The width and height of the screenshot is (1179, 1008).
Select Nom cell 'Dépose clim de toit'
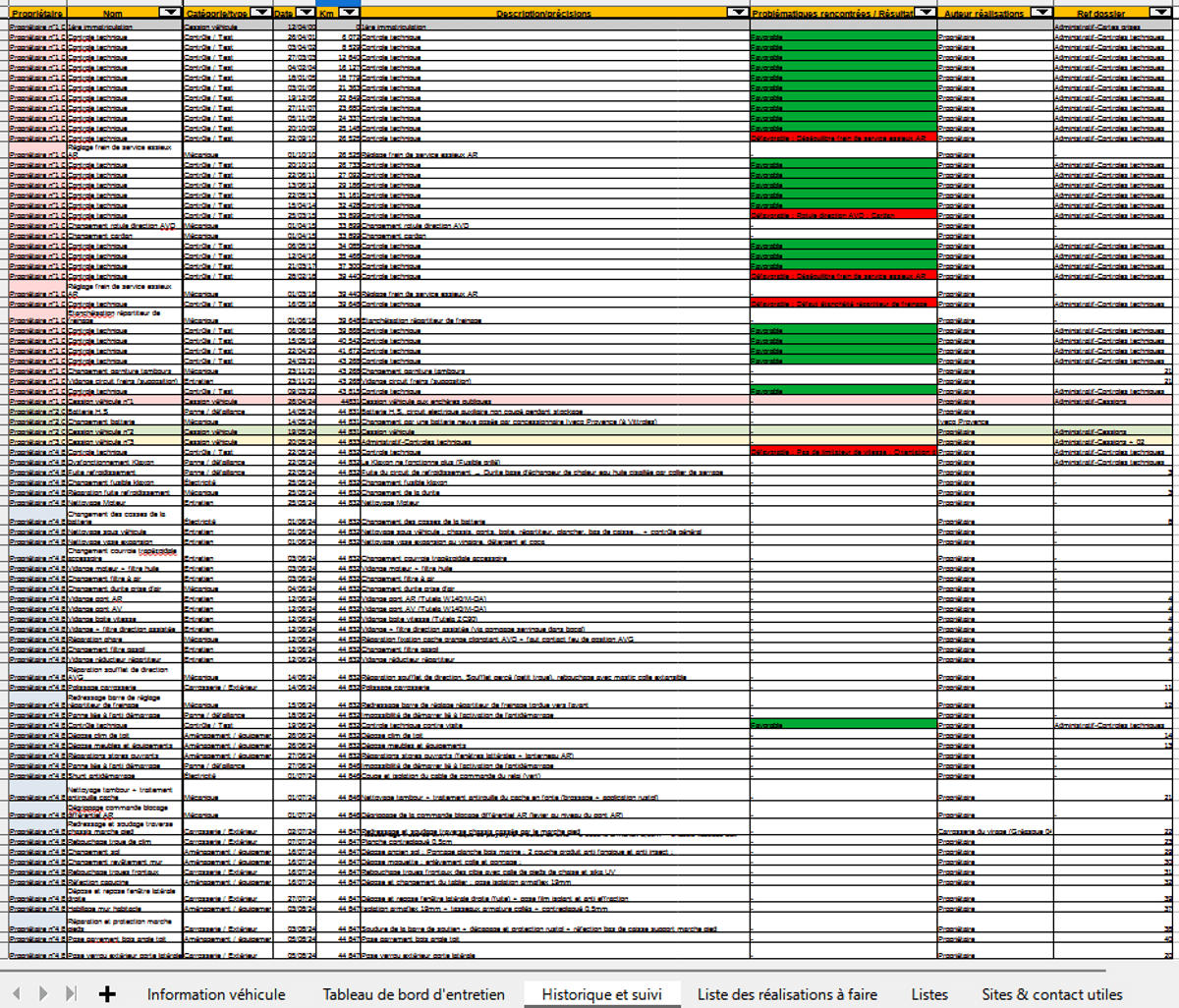pyautogui.click(x=125, y=735)
